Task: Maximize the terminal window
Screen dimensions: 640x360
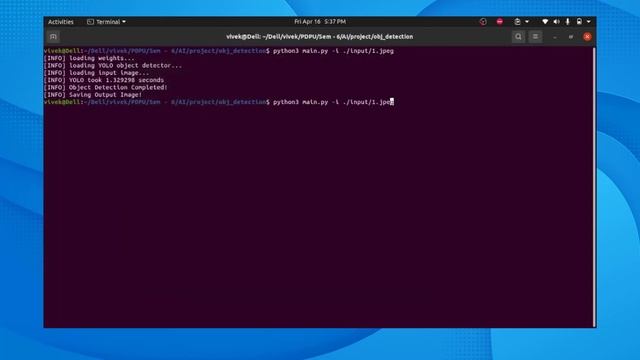Action: point(571,37)
